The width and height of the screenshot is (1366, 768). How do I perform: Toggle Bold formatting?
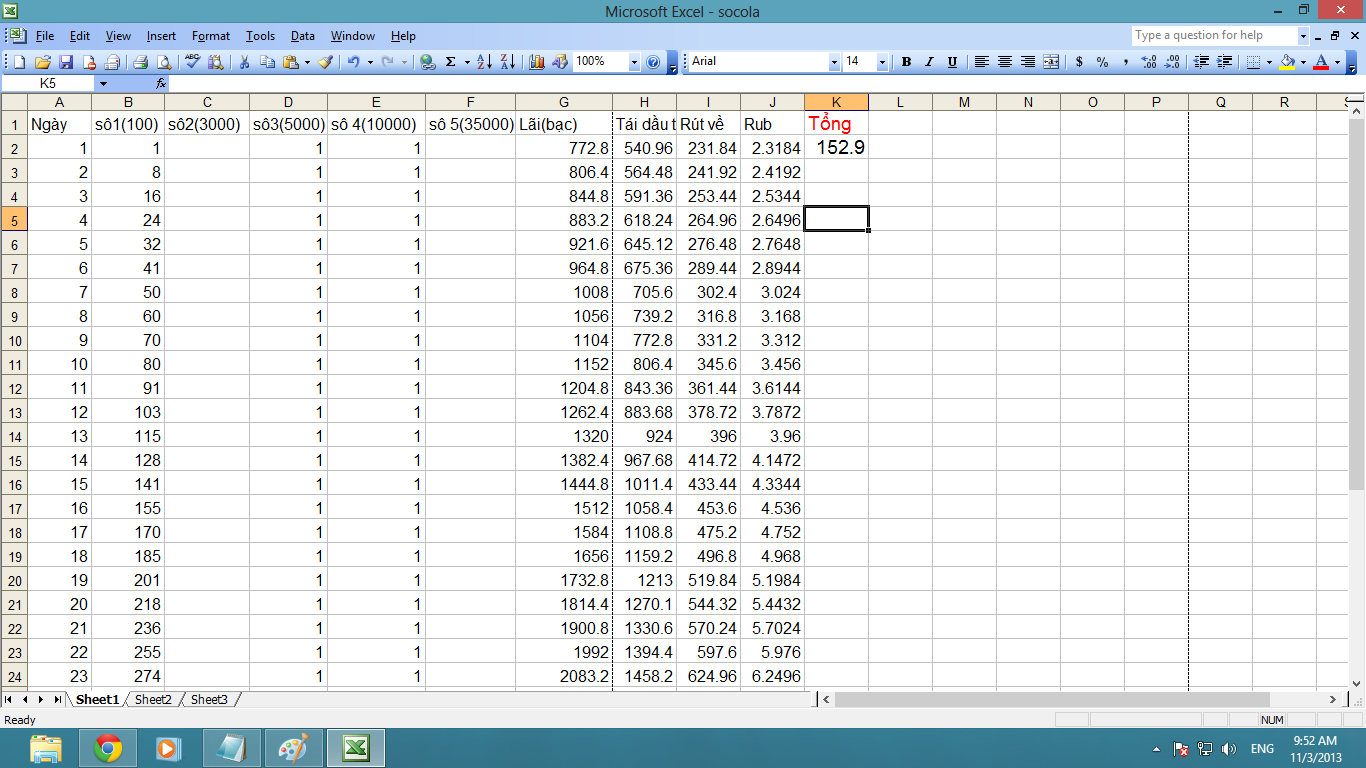tap(906, 62)
